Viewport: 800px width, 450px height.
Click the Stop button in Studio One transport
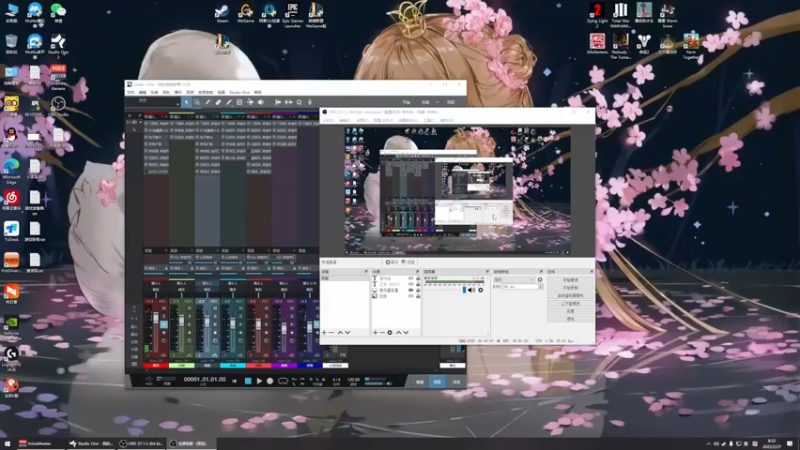[248, 381]
